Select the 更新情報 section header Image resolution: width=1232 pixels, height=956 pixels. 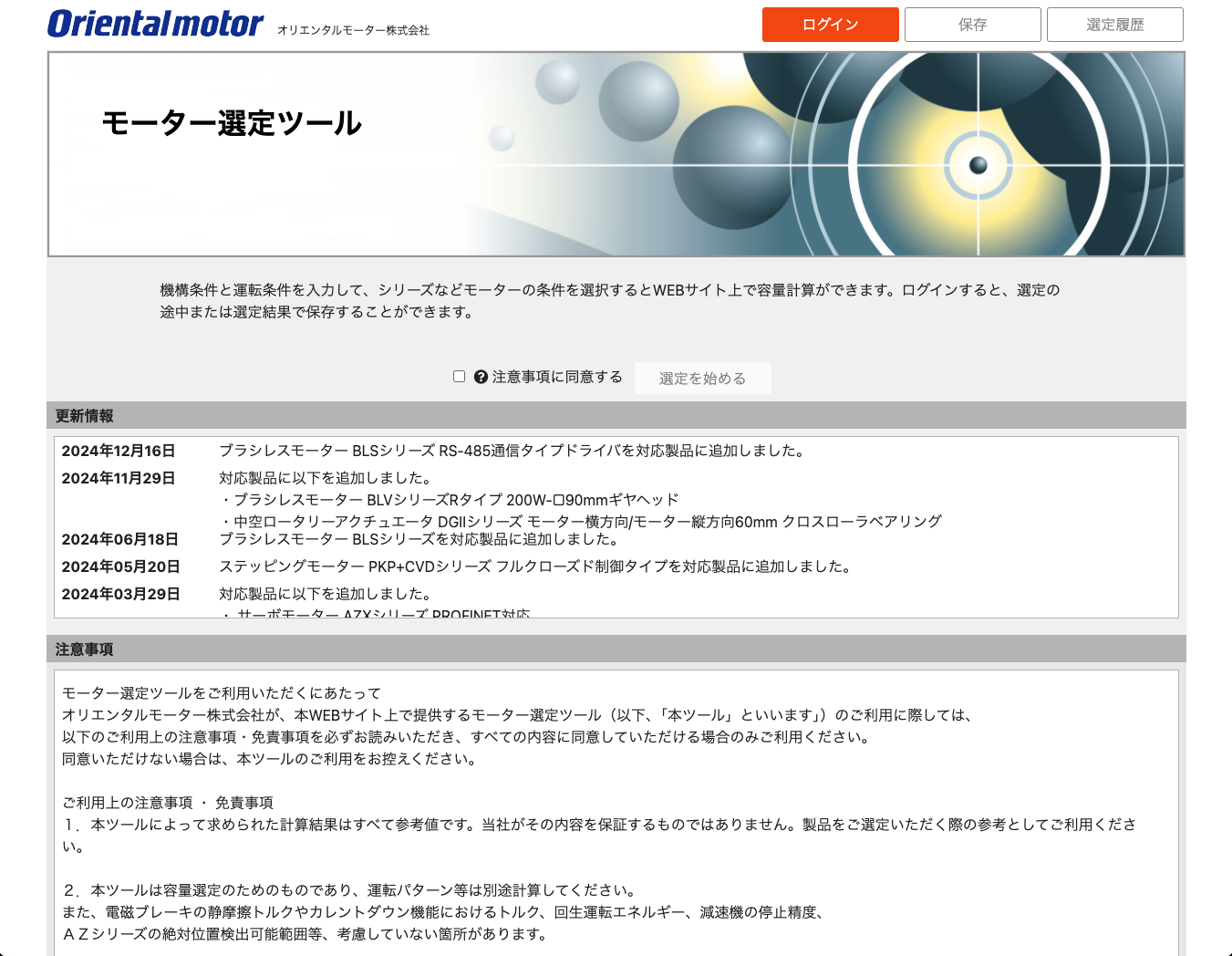pyautogui.click(x=85, y=416)
